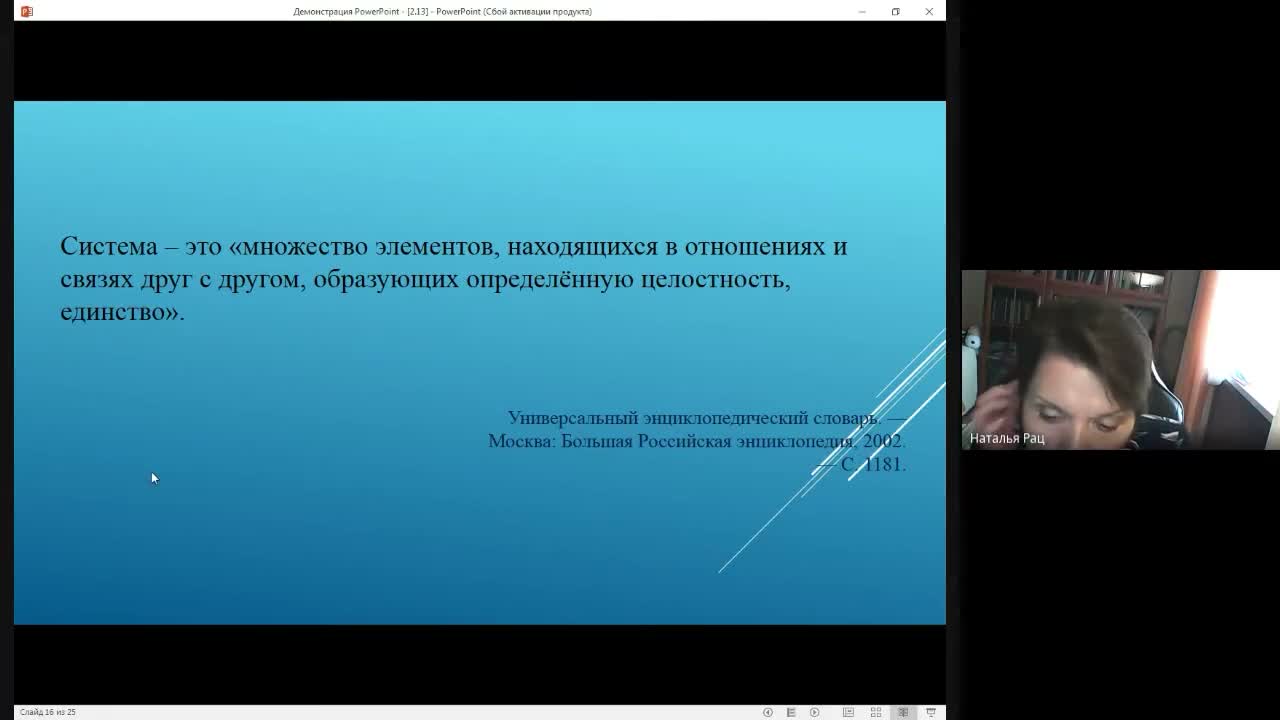Go to the previous slide arrow
Image resolution: width=1280 pixels, height=720 pixels.
pyautogui.click(x=768, y=712)
